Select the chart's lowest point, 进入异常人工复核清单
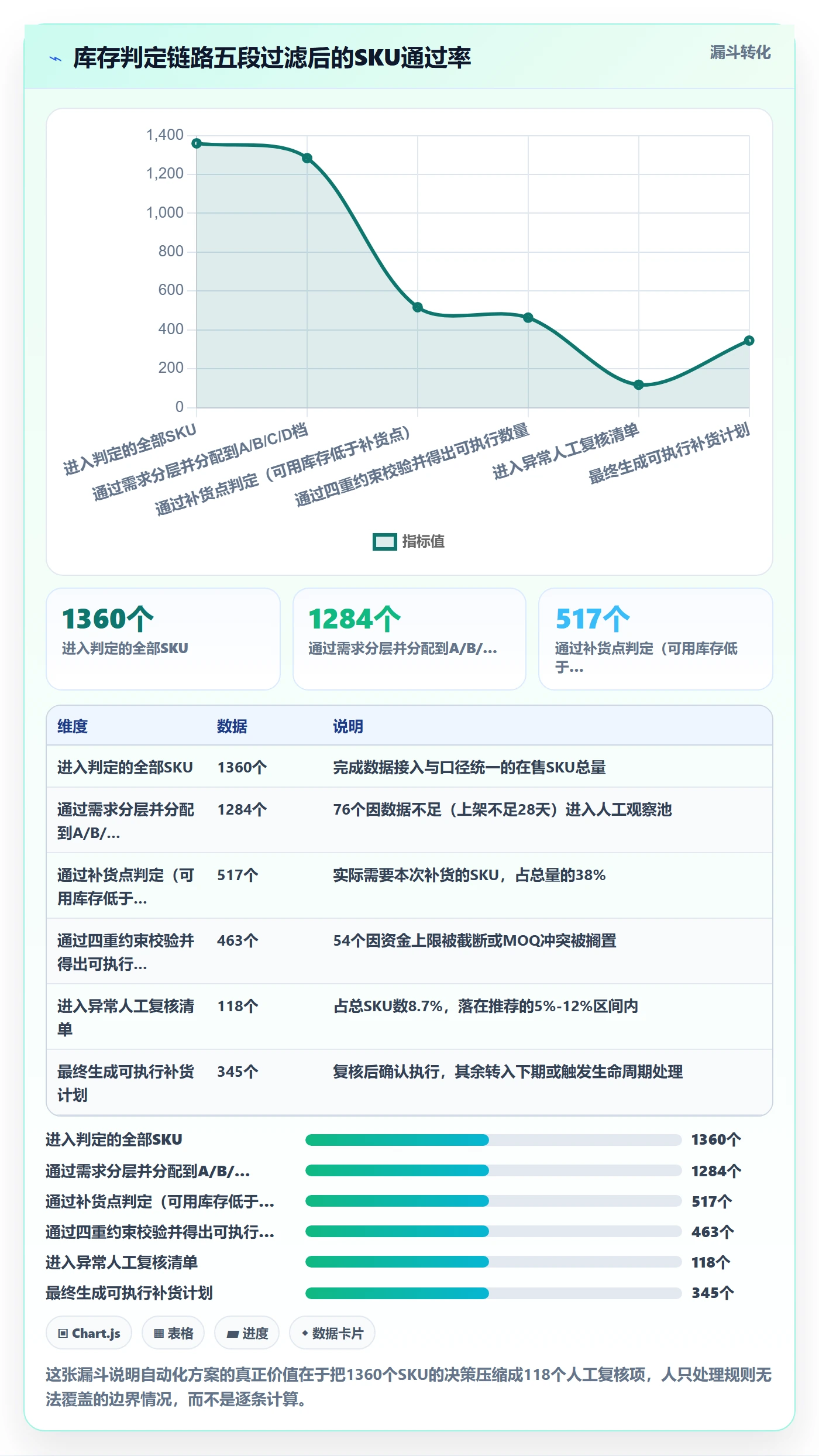This screenshot has height=1456, width=819. (x=639, y=384)
